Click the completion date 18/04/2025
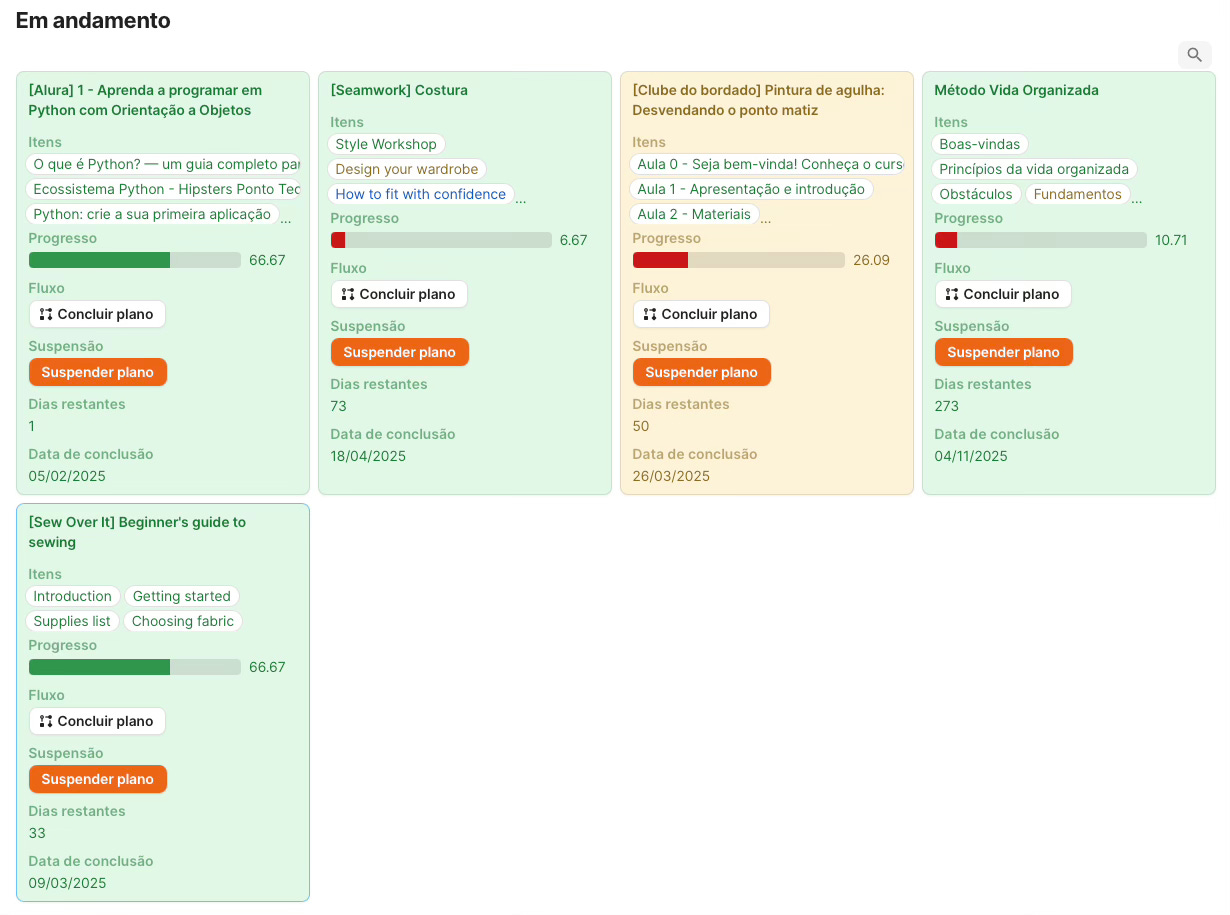The height and width of the screenshot is (915, 1230). pyautogui.click(x=369, y=456)
